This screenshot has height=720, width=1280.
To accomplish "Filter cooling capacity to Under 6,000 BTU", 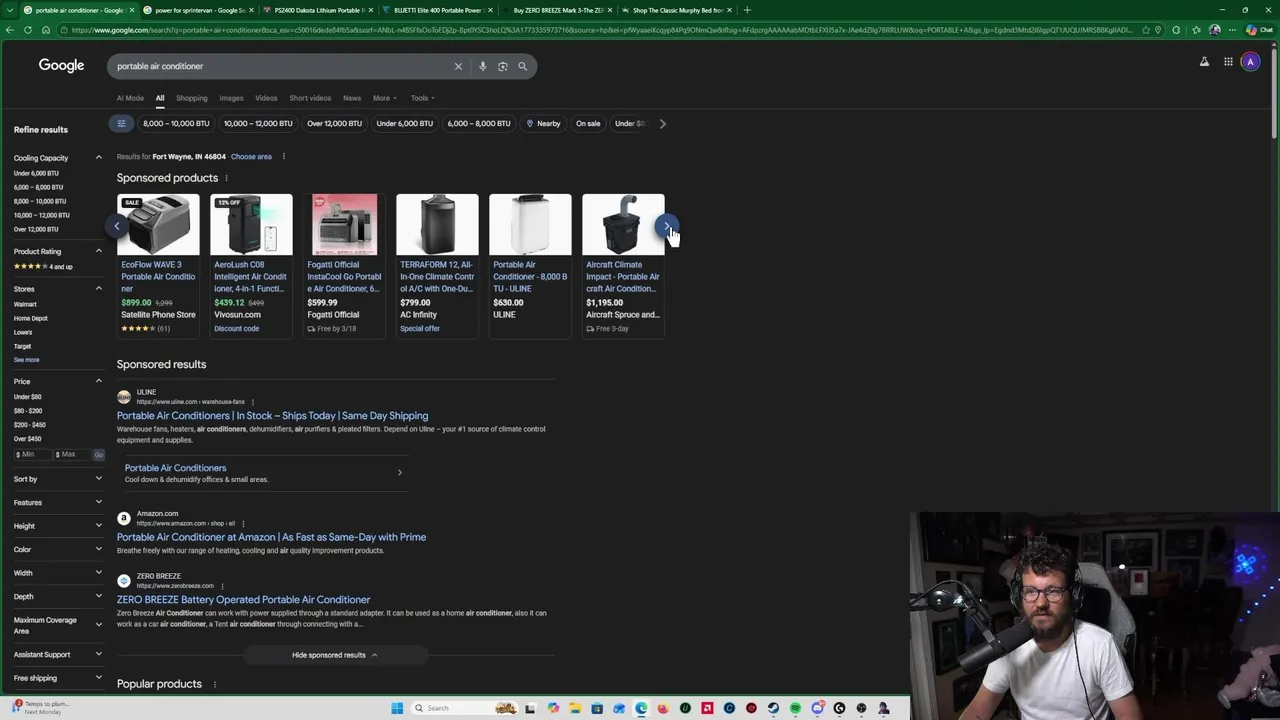I will point(36,173).
